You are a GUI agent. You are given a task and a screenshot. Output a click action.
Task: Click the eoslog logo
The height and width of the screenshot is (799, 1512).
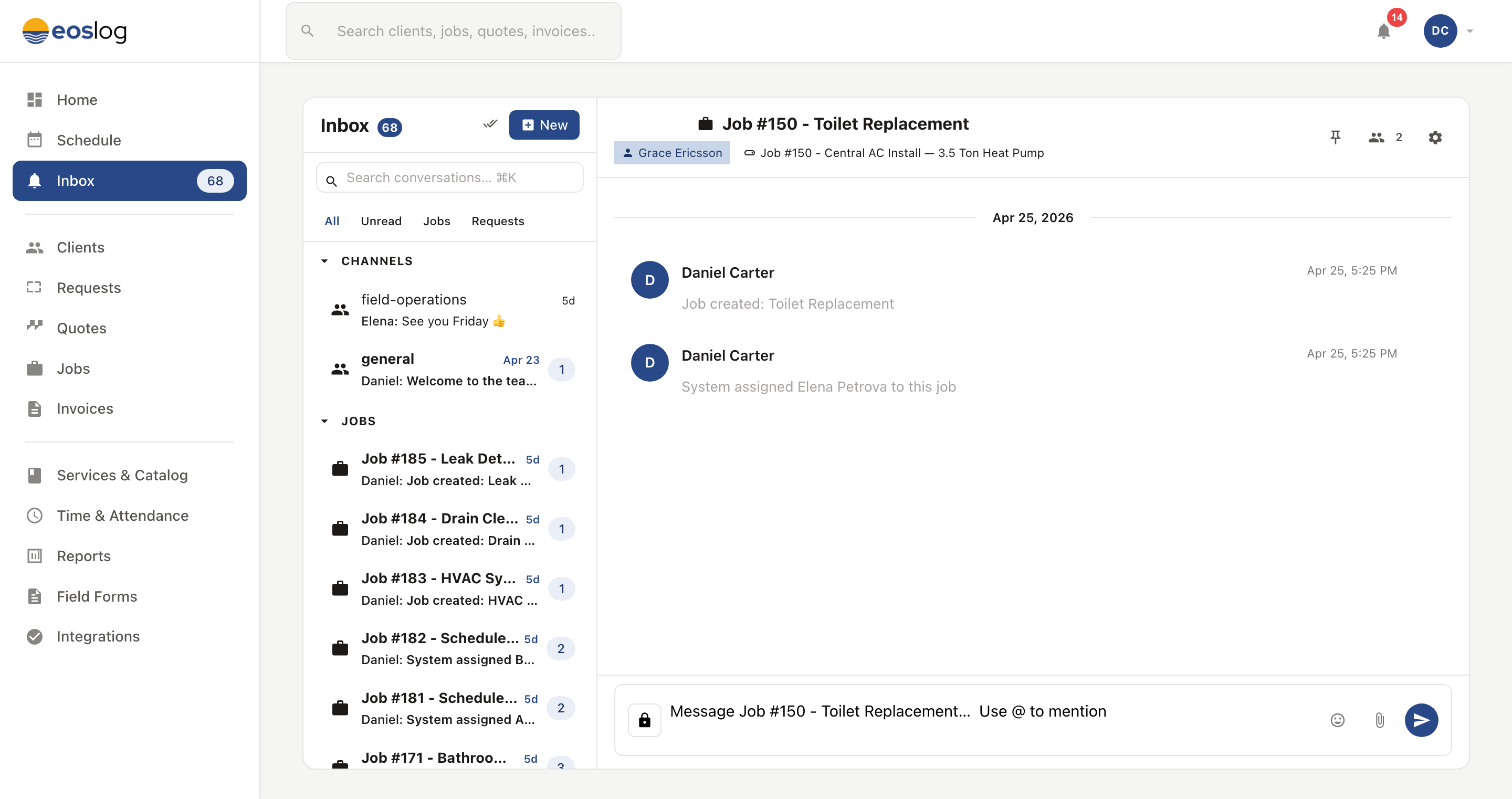[x=75, y=30]
